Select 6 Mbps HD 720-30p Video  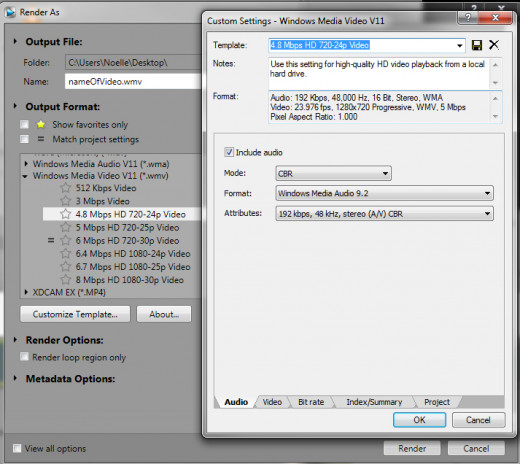[127, 240]
